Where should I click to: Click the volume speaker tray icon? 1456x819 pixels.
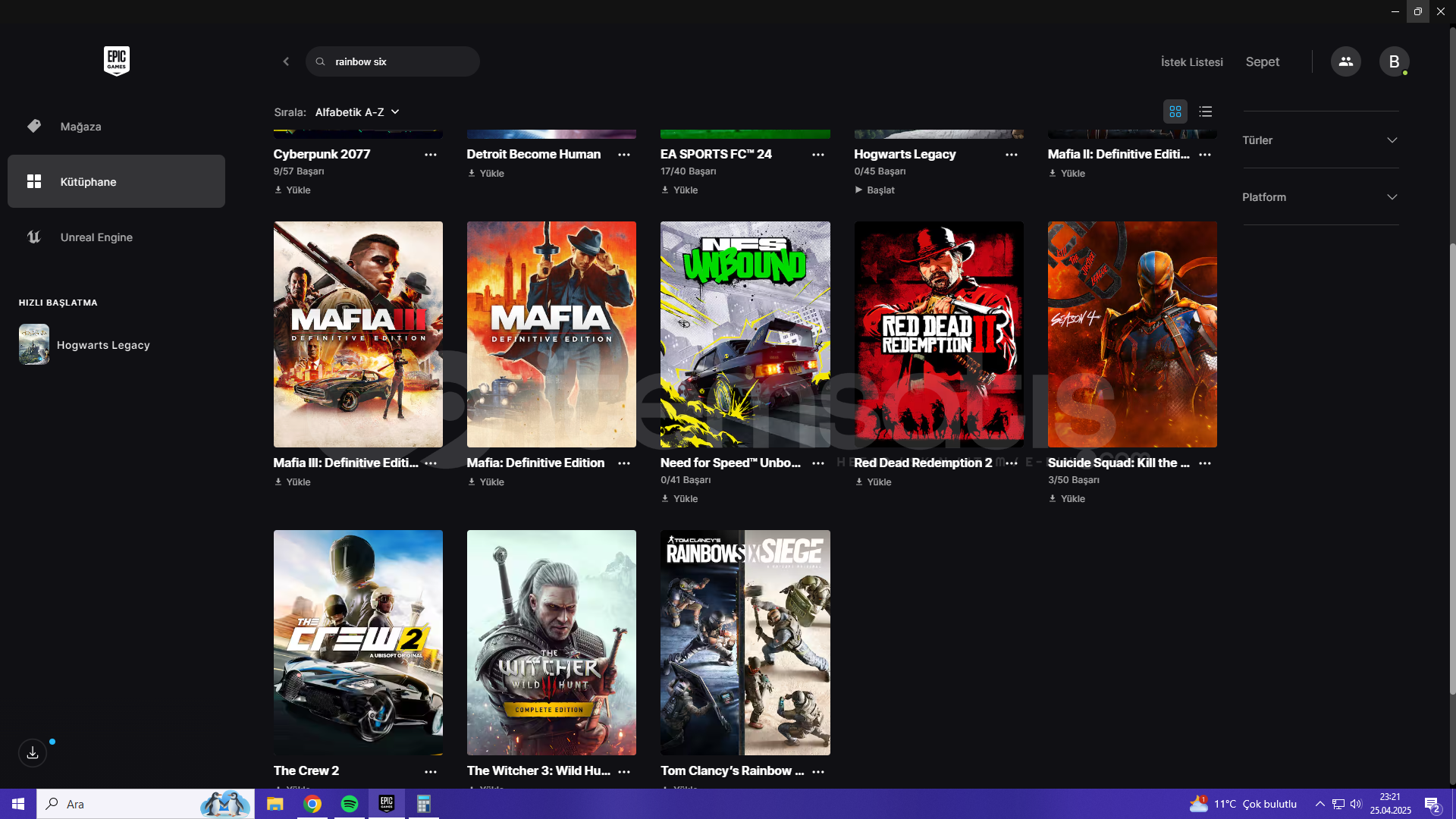(1356, 804)
